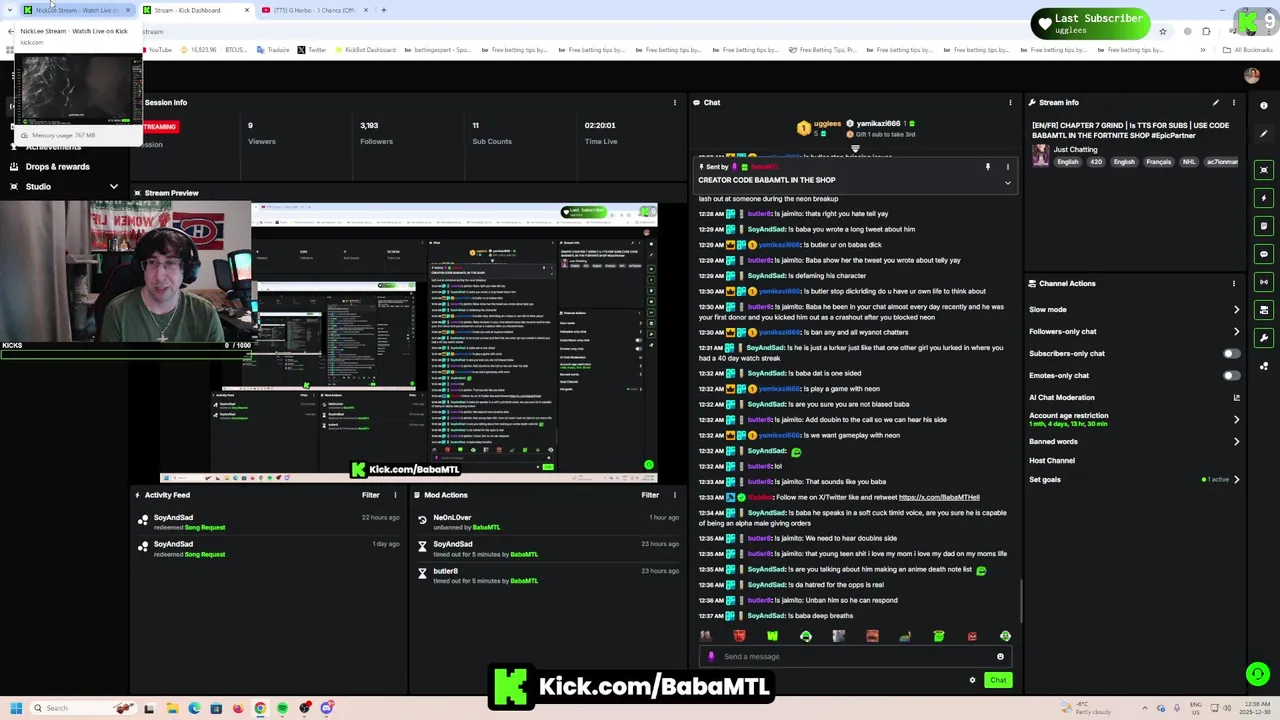This screenshot has height=720, width=1280.
Task: Open Activity Feed Filter
Action: (371, 495)
